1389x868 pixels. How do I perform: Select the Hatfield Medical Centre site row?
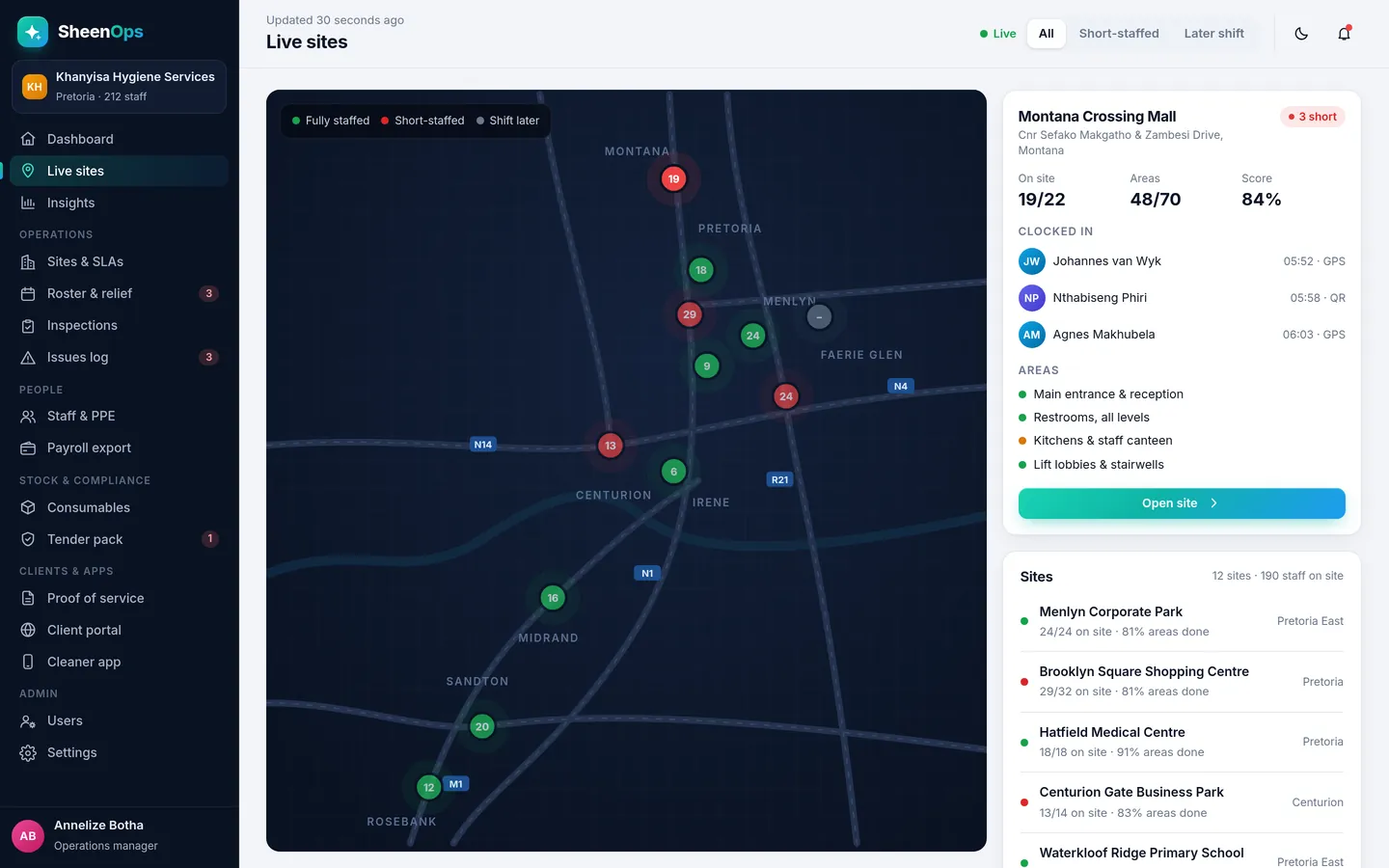1182,743
